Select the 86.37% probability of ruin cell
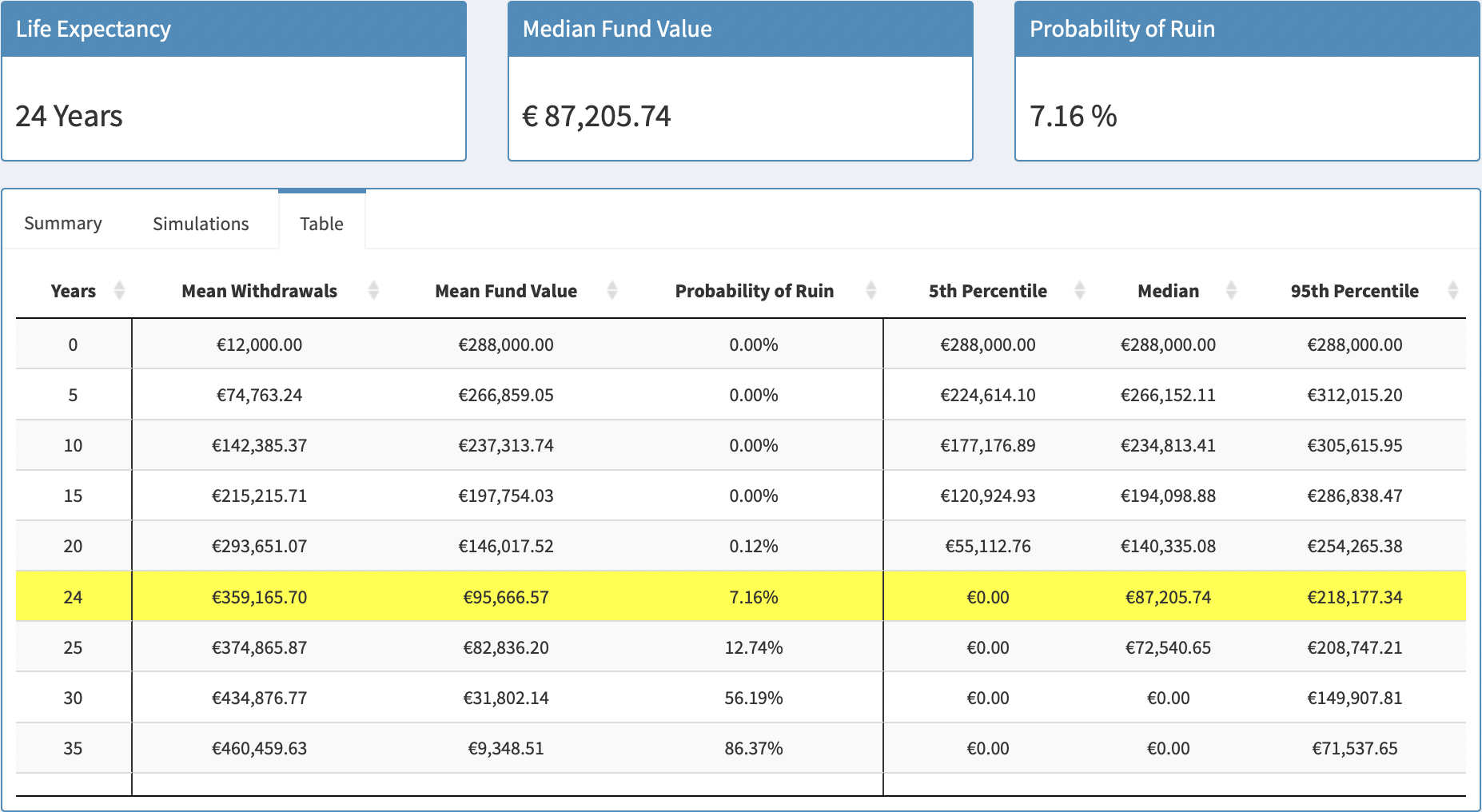Viewport: 1482px width, 812px height. (753, 749)
